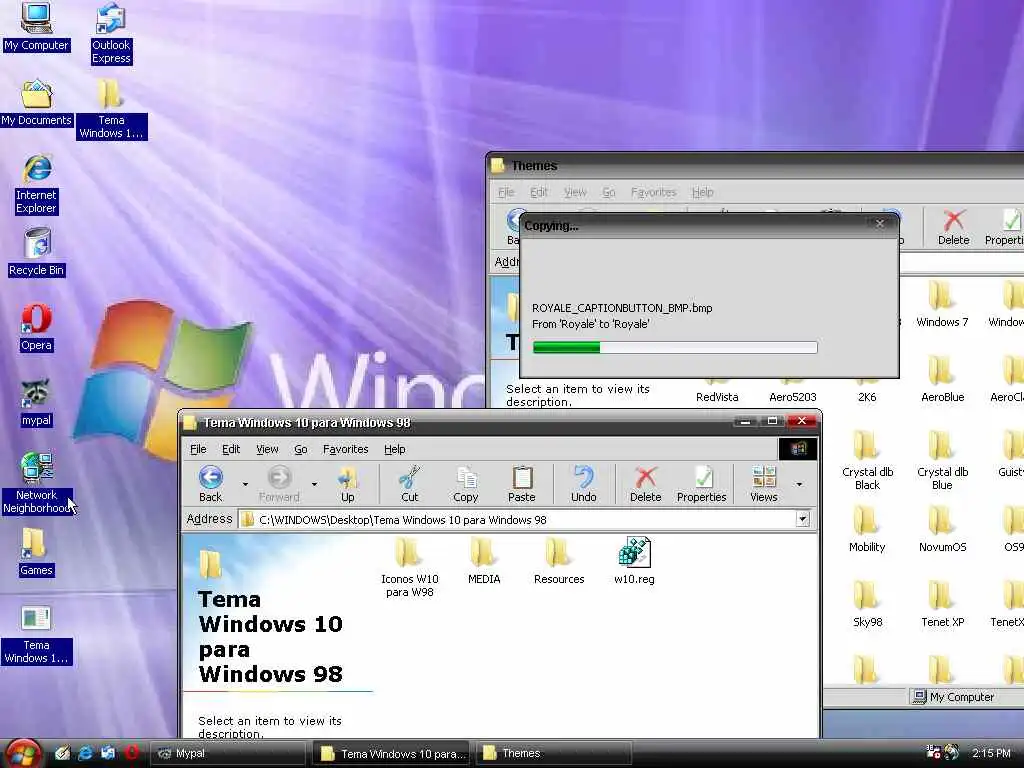The width and height of the screenshot is (1024, 768).
Task: Open Edit menu in Tema Windows 10 window
Action: point(231,449)
